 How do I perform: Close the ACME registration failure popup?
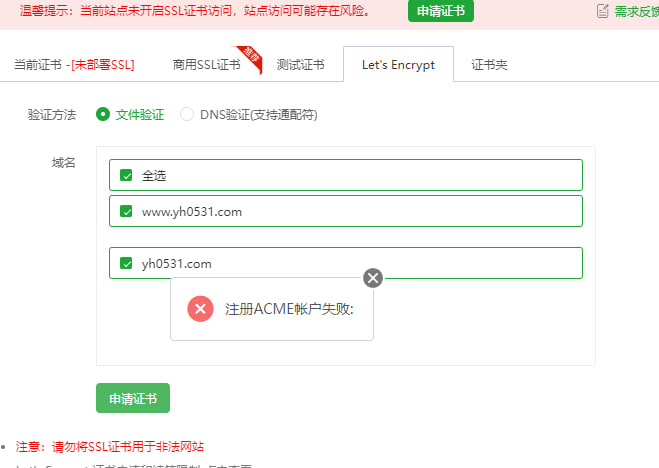(373, 278)
